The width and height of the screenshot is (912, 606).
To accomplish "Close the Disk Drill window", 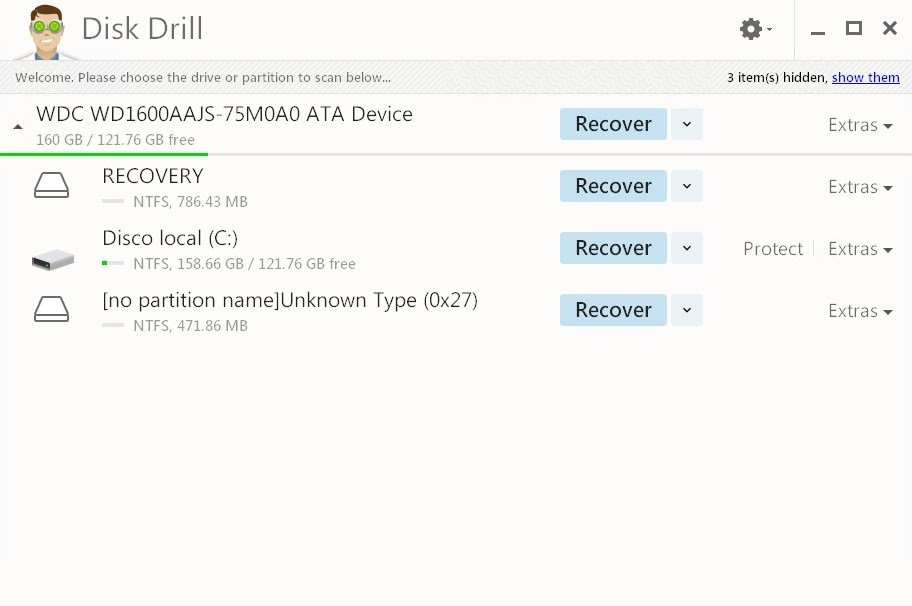I will tap(889, 28).
